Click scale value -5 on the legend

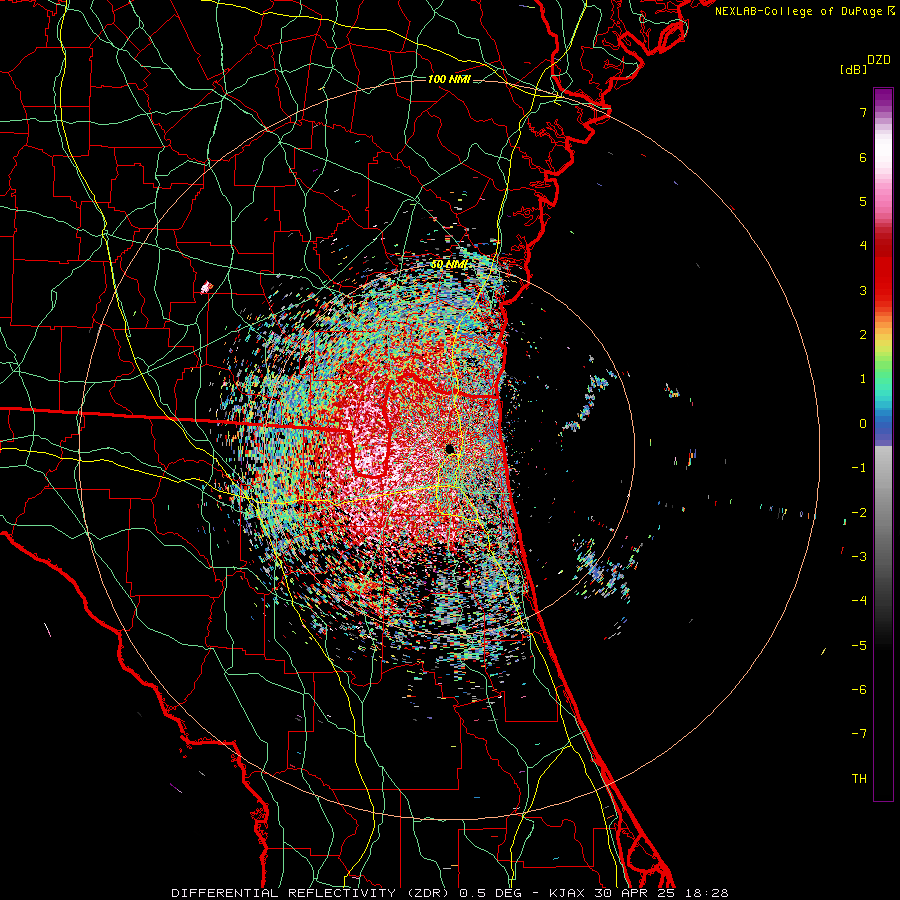(x=859, y=646)
